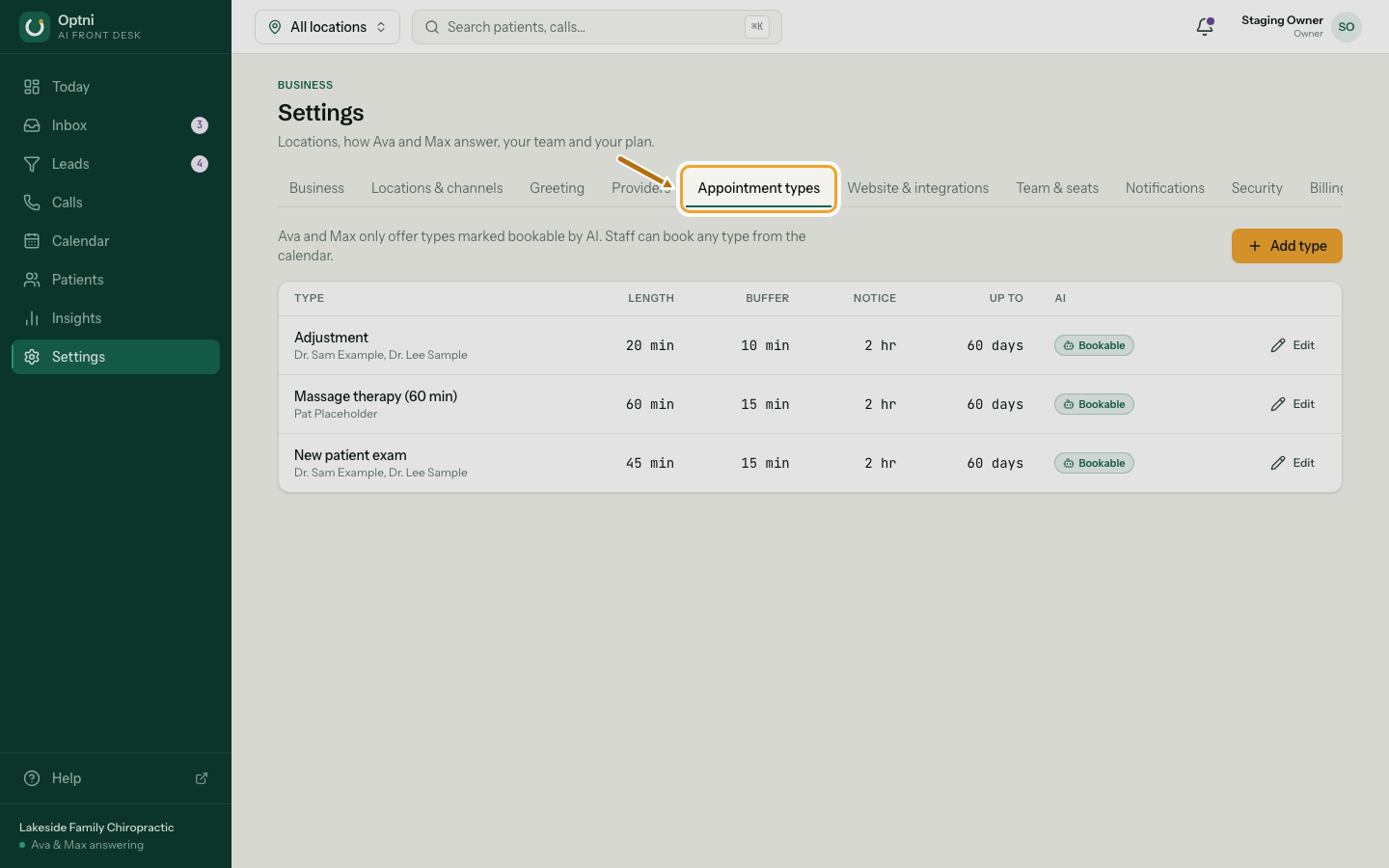
Task: Click the pencil icon for Adjustment
Action: [1278, 345]
